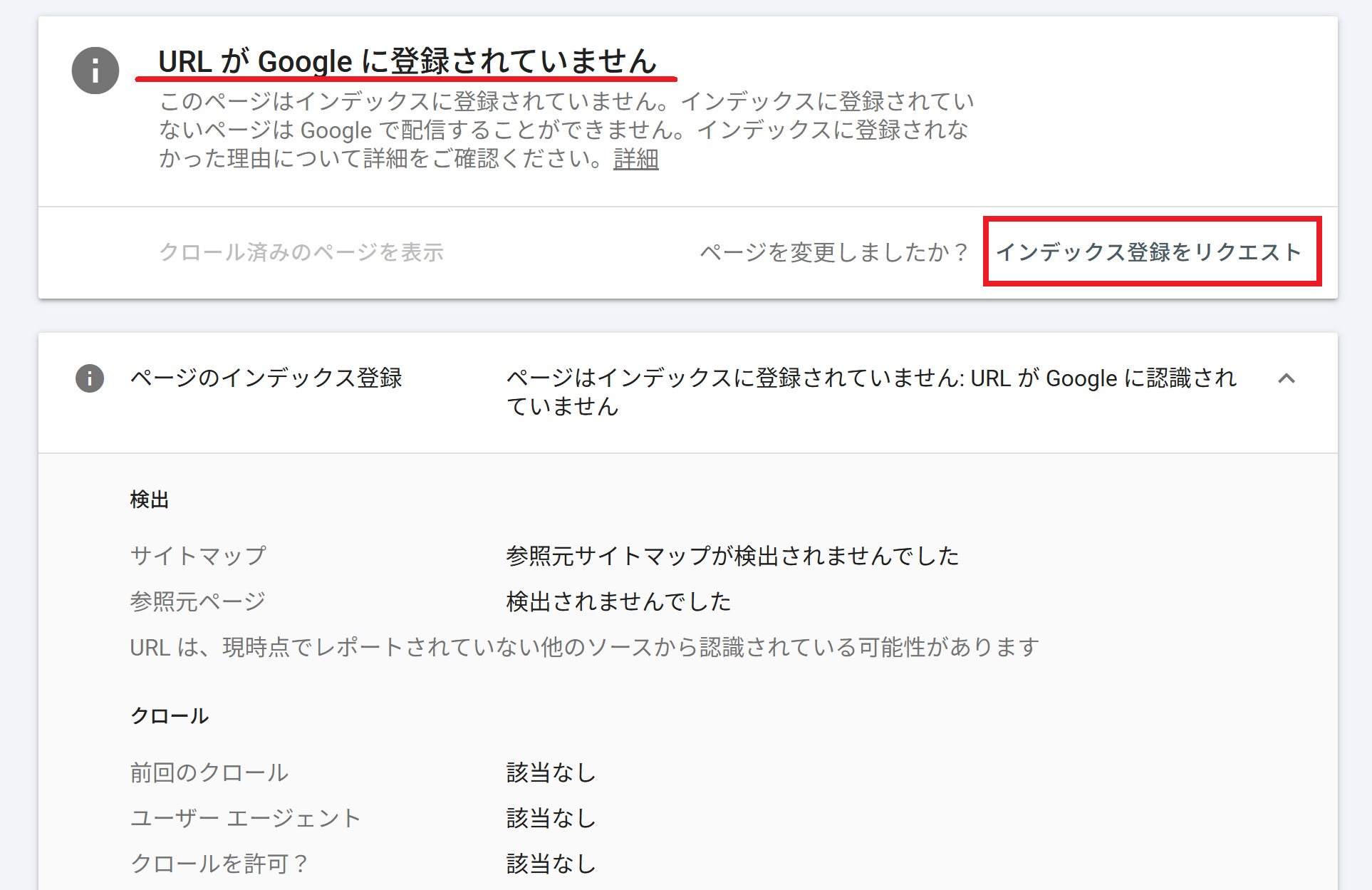
Task: Click info icon next to ページのインデックス登録
Action: [x=90, y=378]
